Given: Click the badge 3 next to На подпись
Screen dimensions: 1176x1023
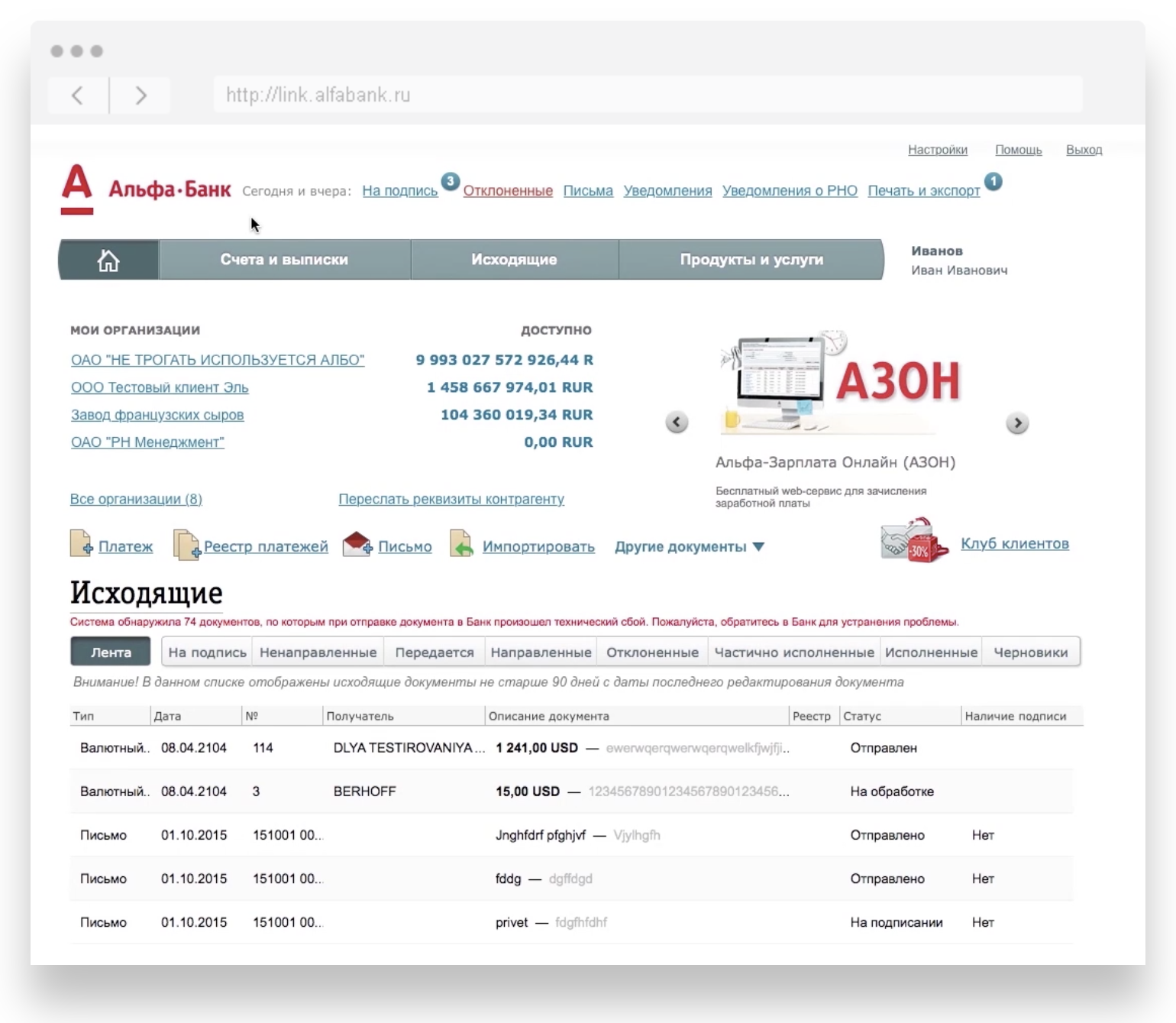Looking at the screenshot, I should 451,181.
